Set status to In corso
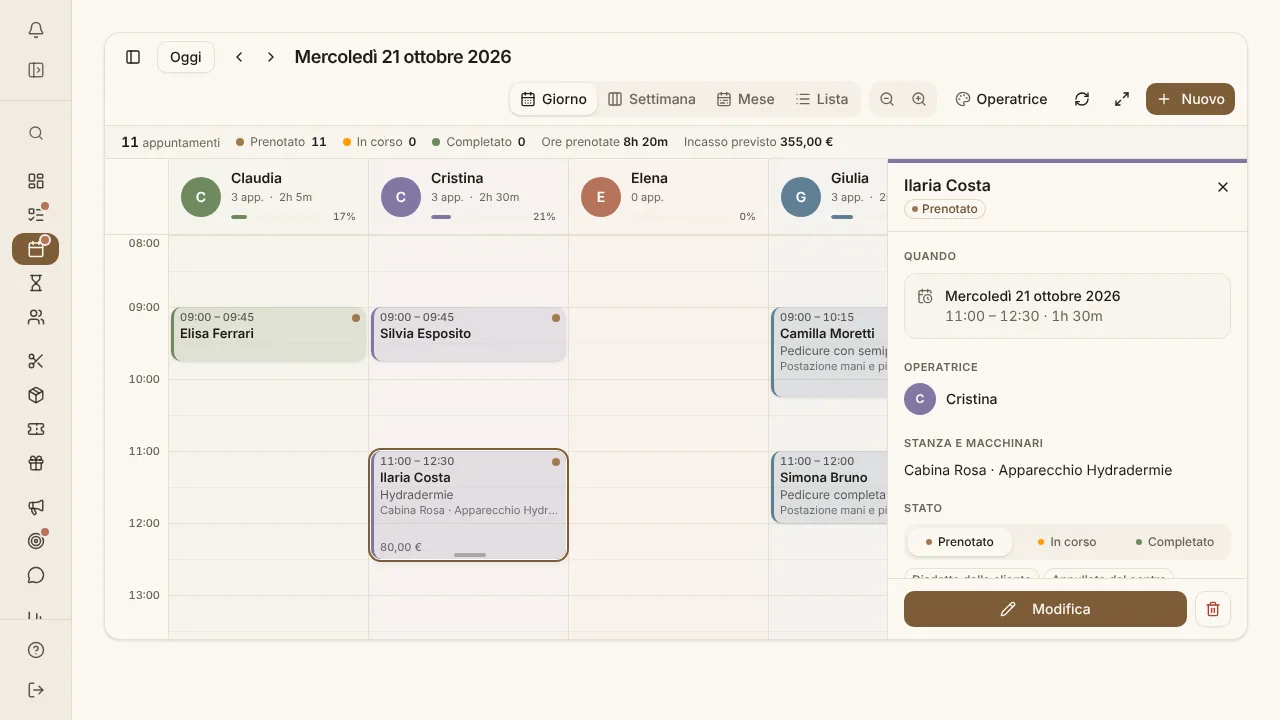This screenshot has height=720, width=1280. coord(1067,542)
